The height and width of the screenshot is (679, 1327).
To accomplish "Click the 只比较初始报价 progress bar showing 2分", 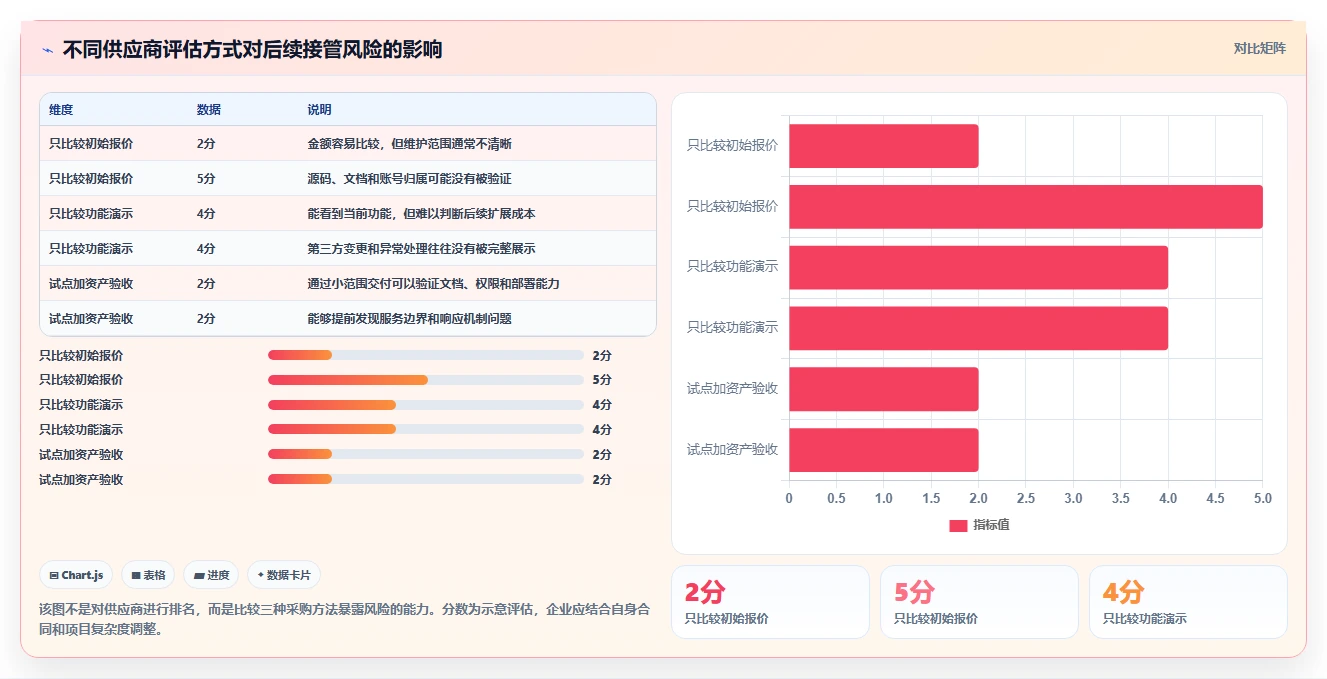I will click(x=426, y=355).
